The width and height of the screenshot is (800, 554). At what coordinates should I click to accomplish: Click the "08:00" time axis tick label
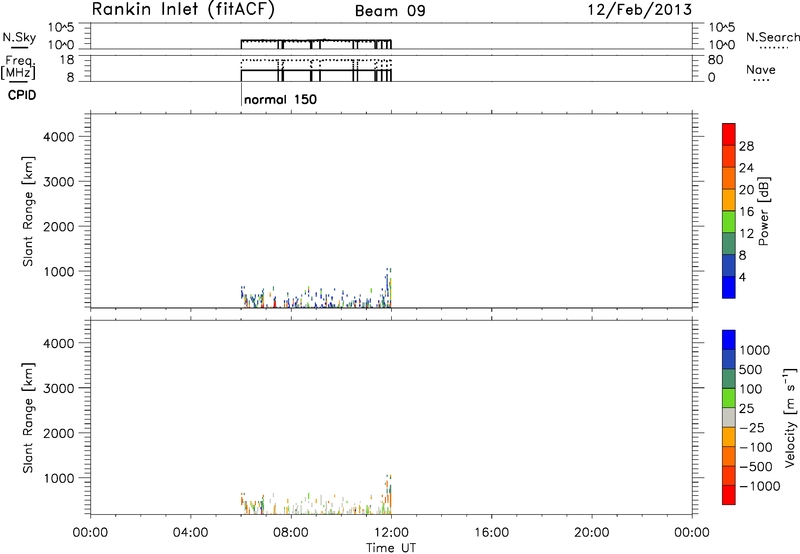click(291, 533)
